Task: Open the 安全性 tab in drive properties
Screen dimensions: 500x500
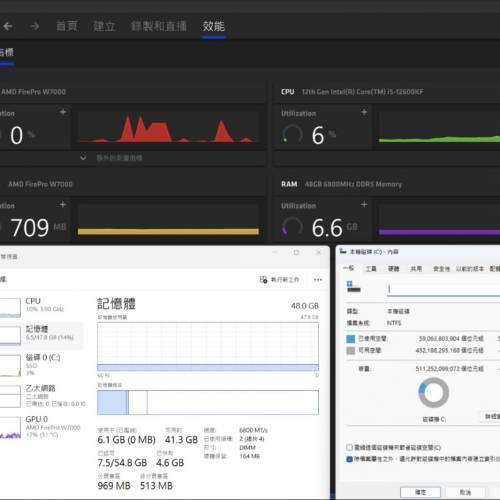Action: coord(442,268)
